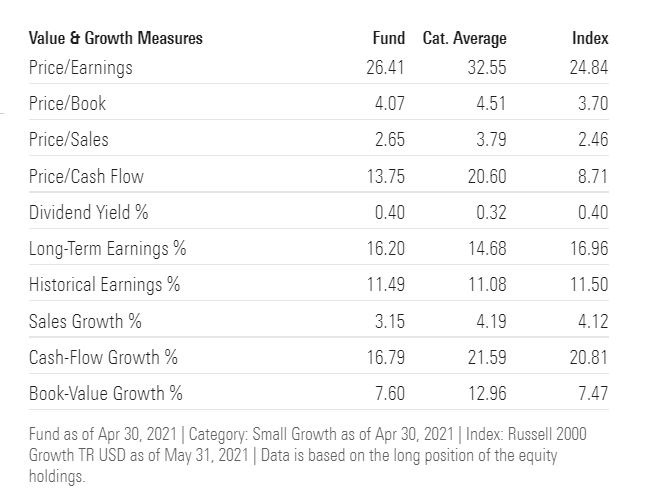Click category average value 32.55
Screen dimensions: 651x501
[x=488, y=68]
